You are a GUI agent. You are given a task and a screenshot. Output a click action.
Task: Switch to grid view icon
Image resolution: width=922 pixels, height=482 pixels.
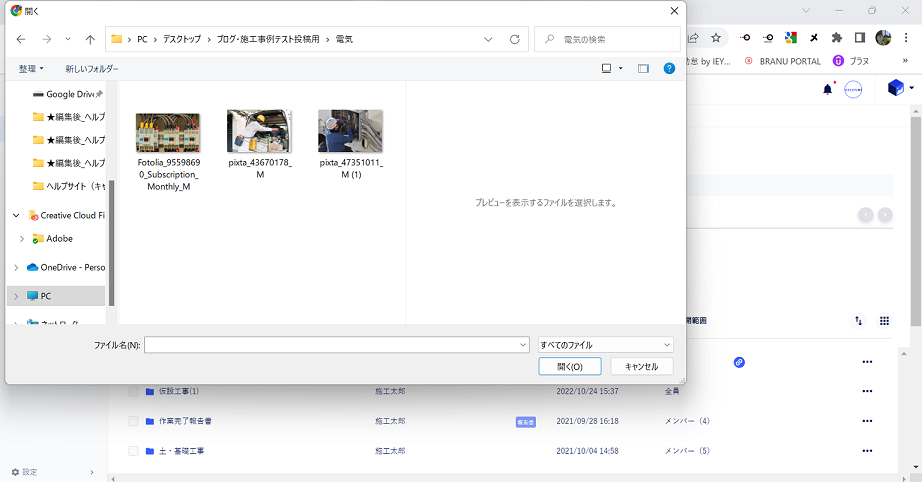point(884,321)
